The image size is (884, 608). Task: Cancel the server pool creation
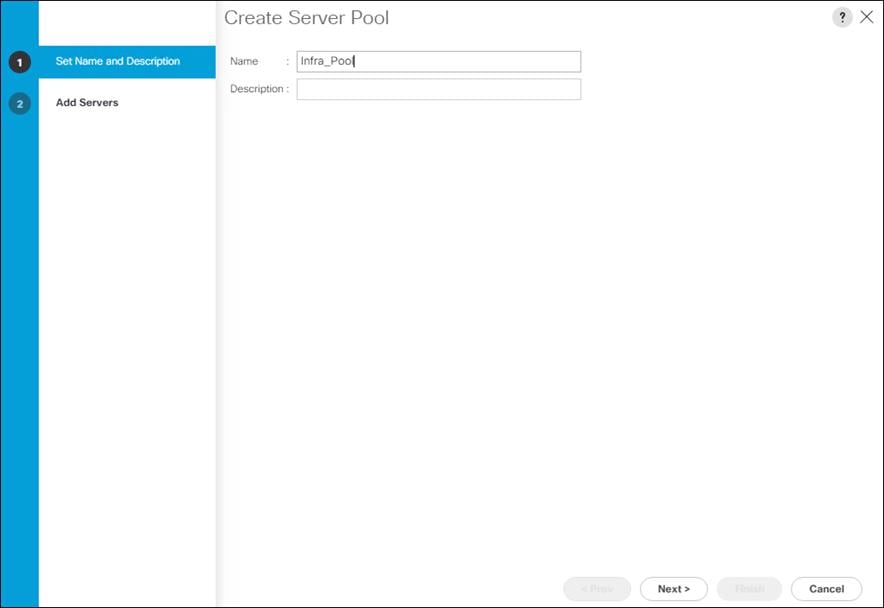pyautogui.click(x=827, y=589)
